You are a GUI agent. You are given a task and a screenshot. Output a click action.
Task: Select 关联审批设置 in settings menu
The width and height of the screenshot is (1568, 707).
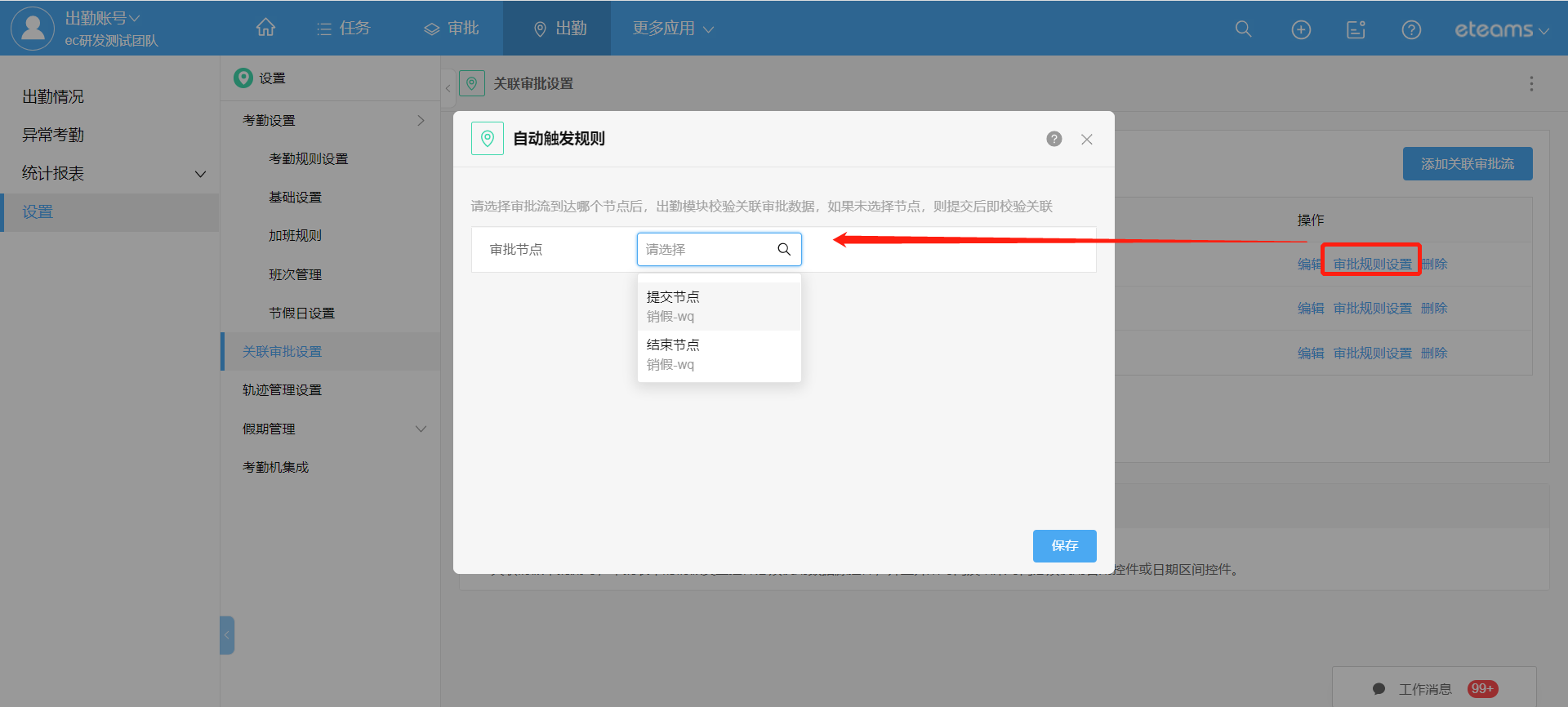(331, 351)
